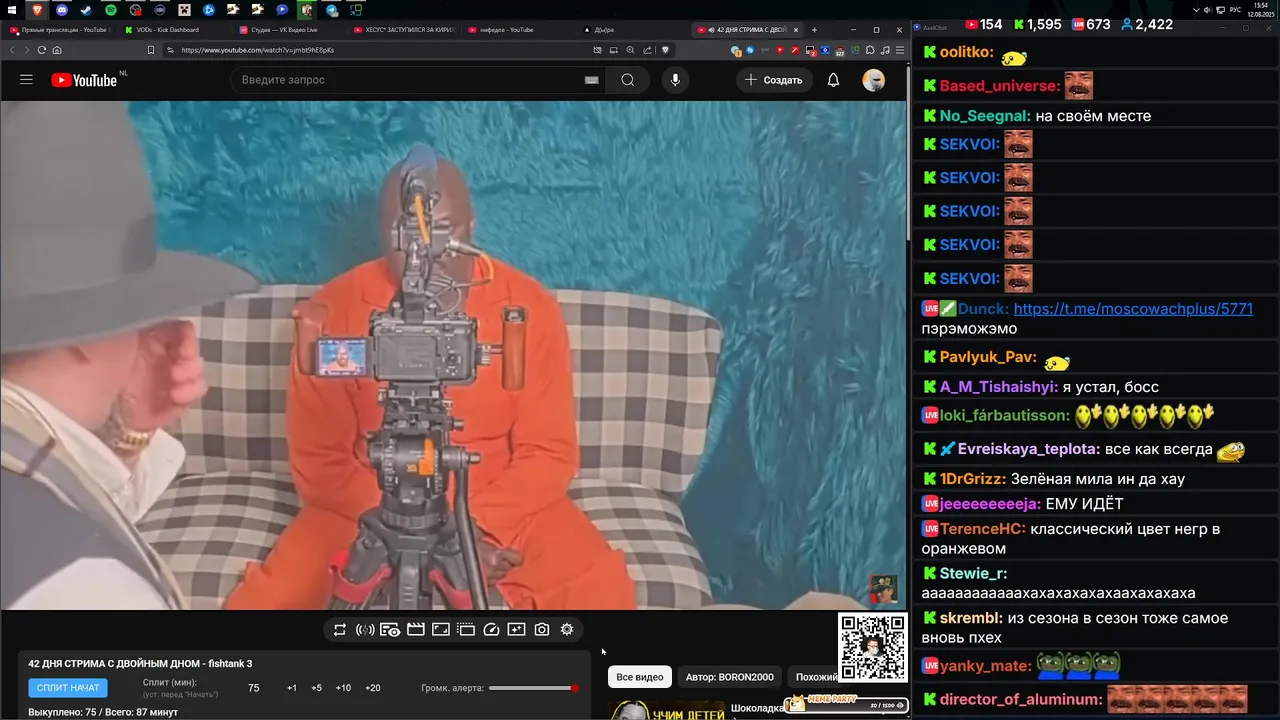Switch to 'нифедов - YouTube' tab

tap(516, 30)
